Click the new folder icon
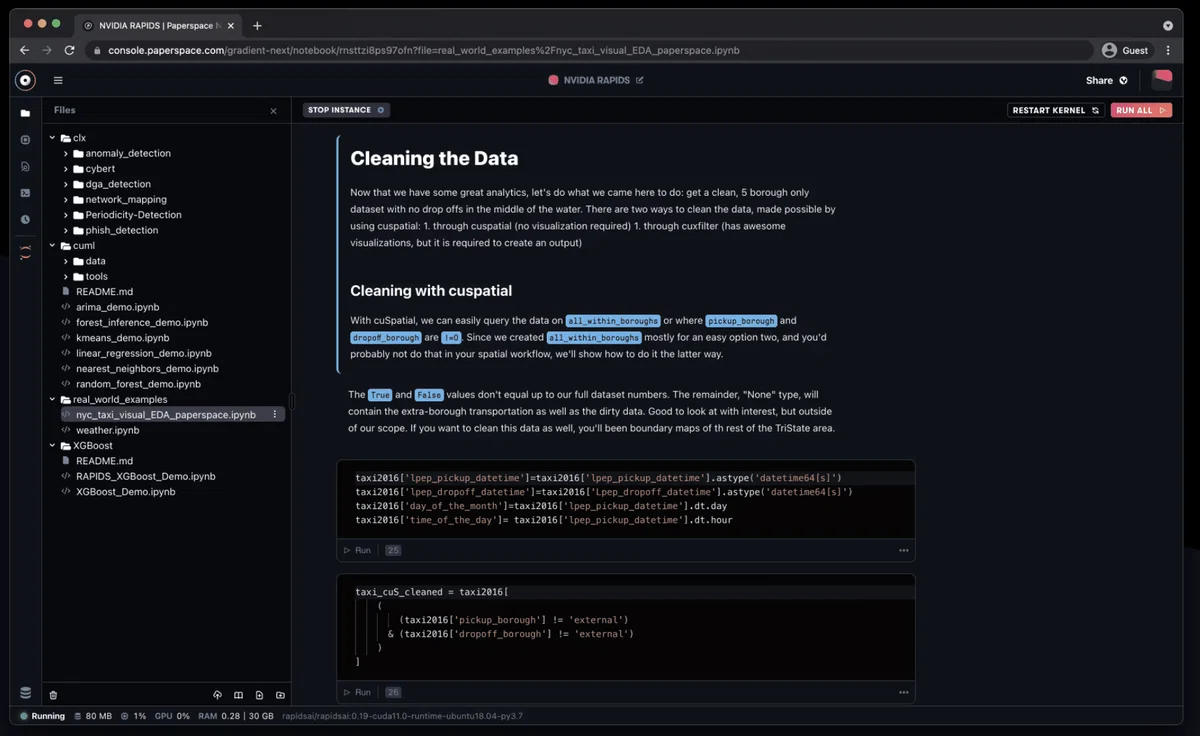 coord(280,695)
